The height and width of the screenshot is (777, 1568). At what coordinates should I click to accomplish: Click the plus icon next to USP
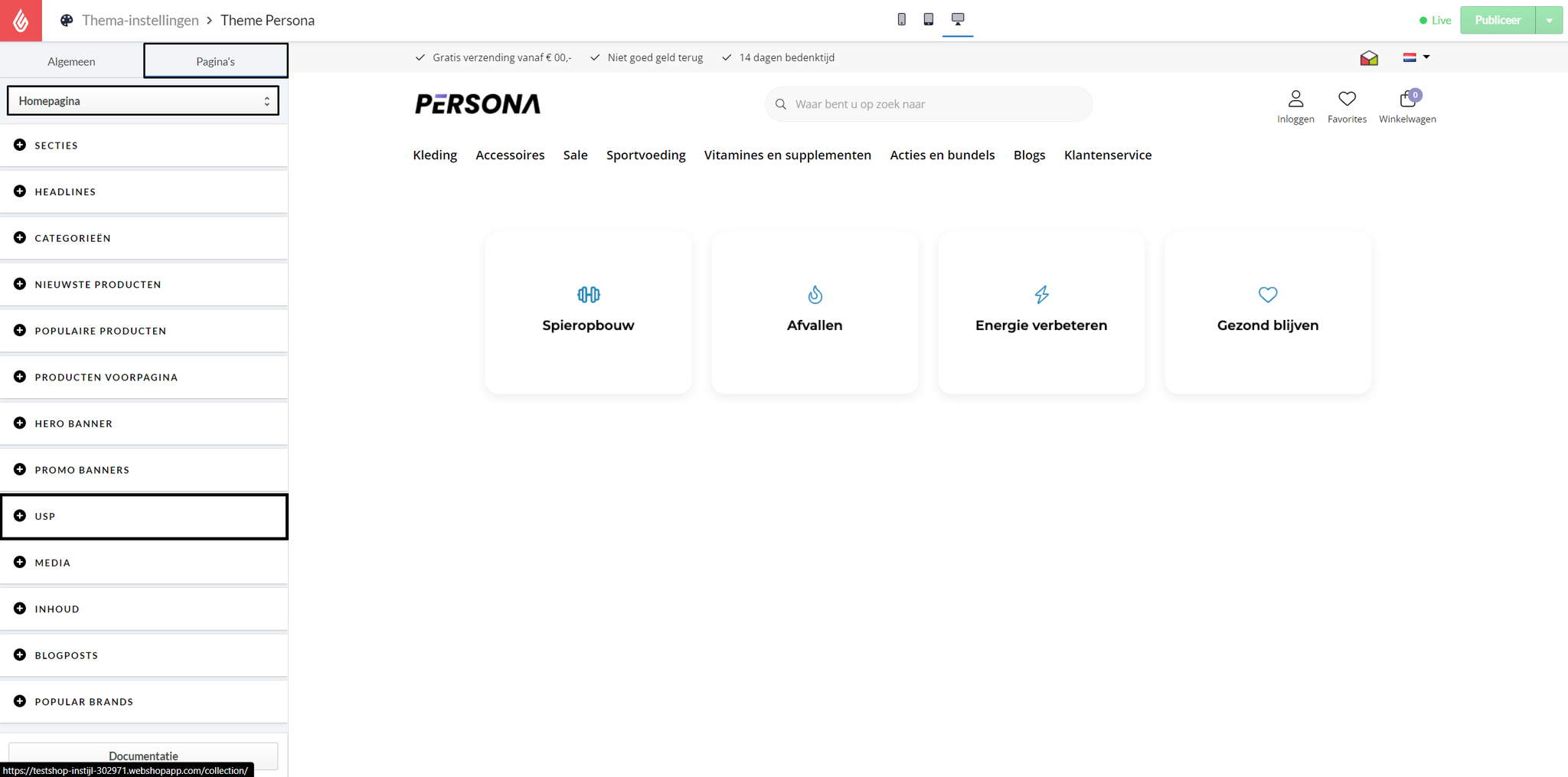tap(20, 515)
